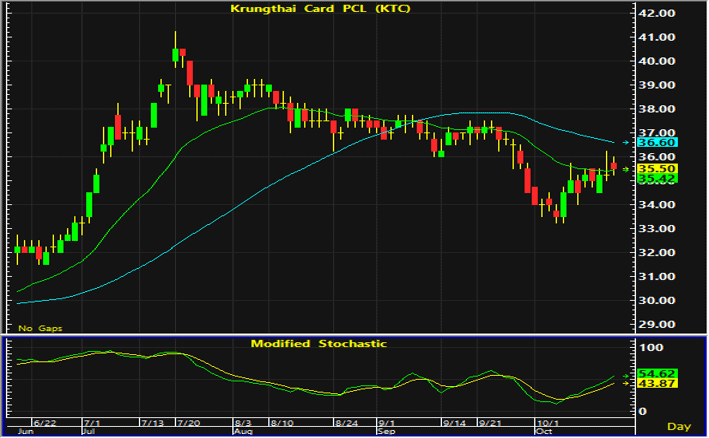This screenshot has height=438, width=709.
Task: Select the 7/20 date marker
Action: pyautogui.click(x=189, y=423)
